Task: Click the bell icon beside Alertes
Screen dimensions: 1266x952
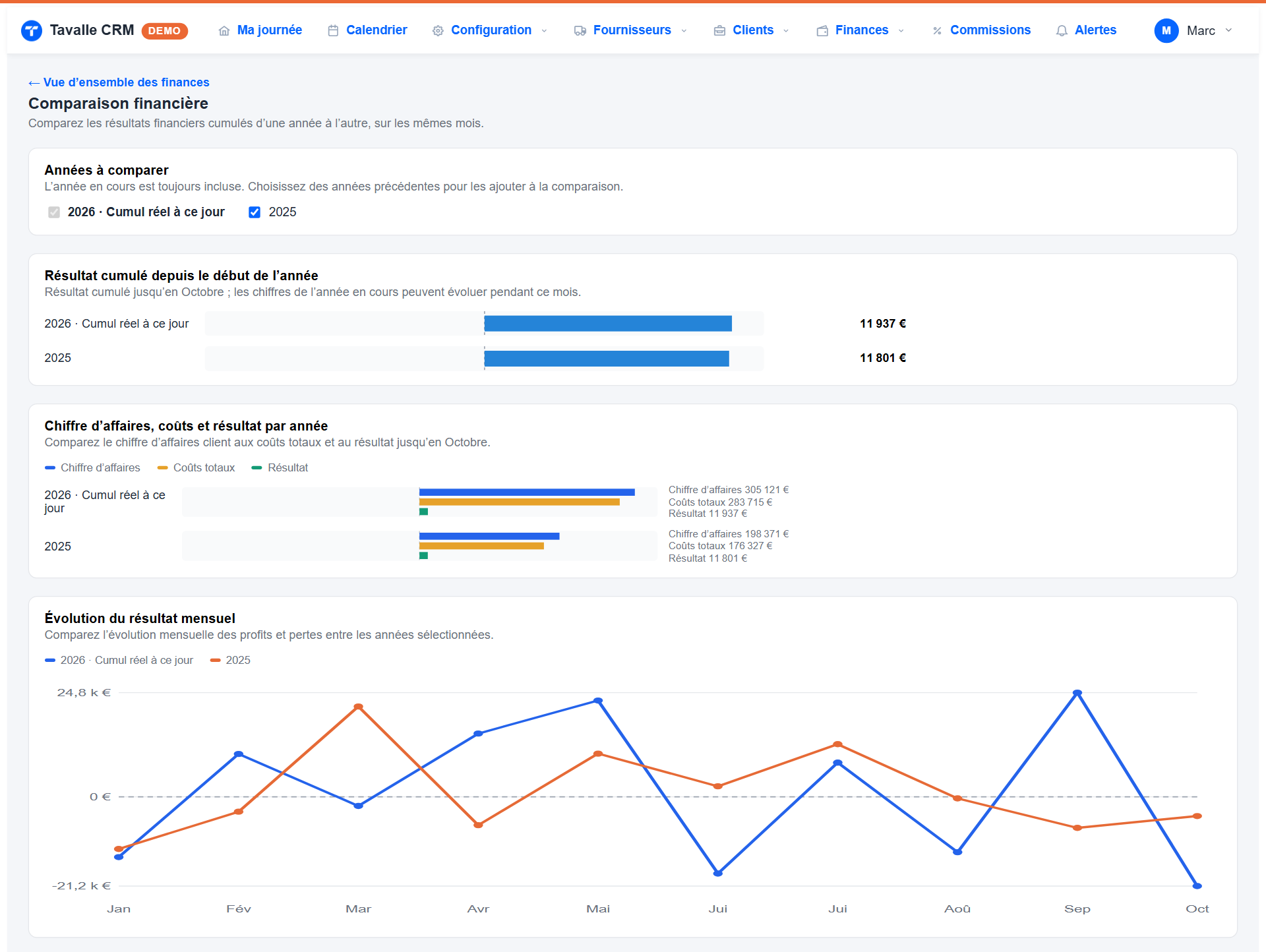Action: 1062,31
